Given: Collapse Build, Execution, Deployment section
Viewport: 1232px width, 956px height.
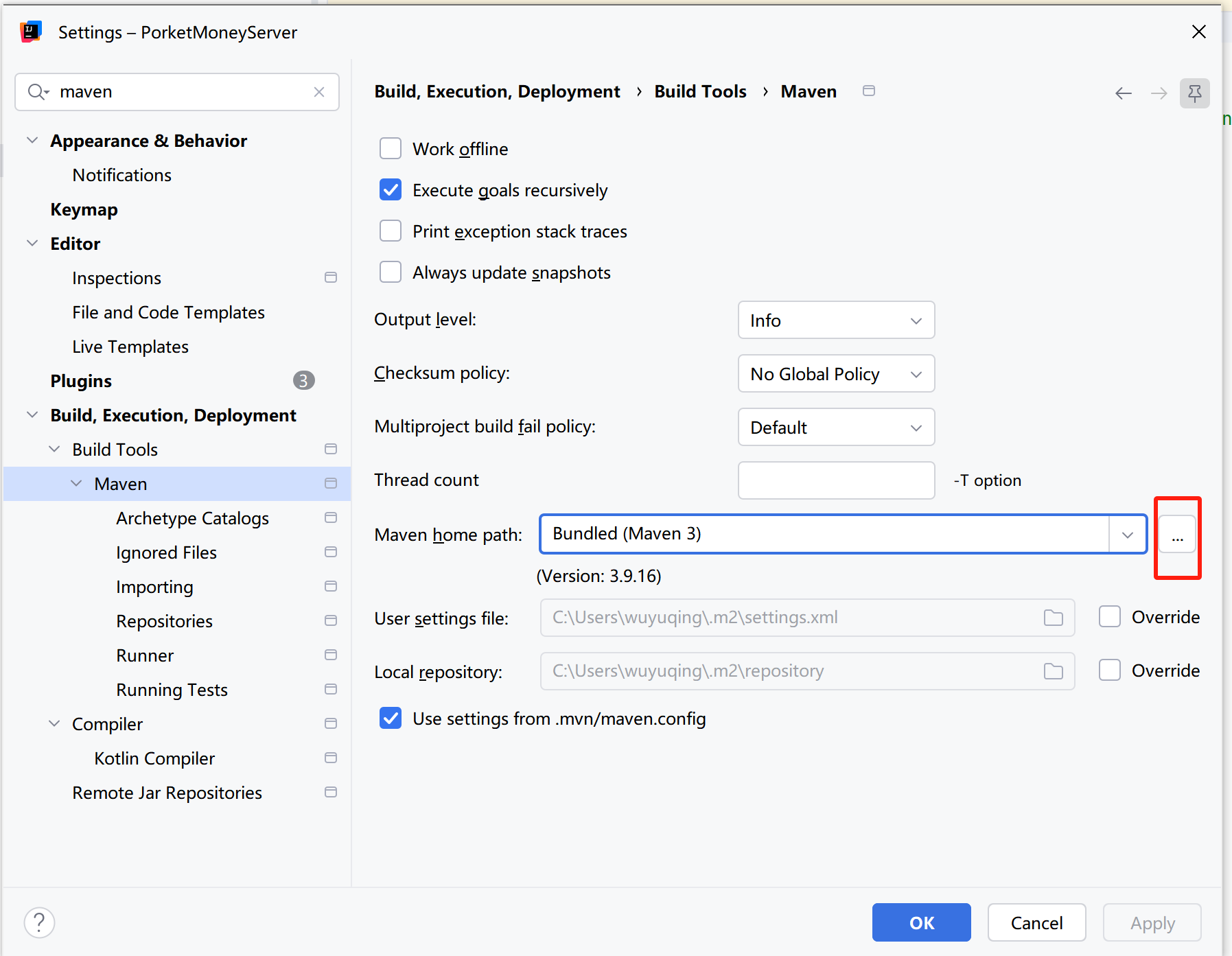Looking at the screenshot, I should [x=32, y=415].
